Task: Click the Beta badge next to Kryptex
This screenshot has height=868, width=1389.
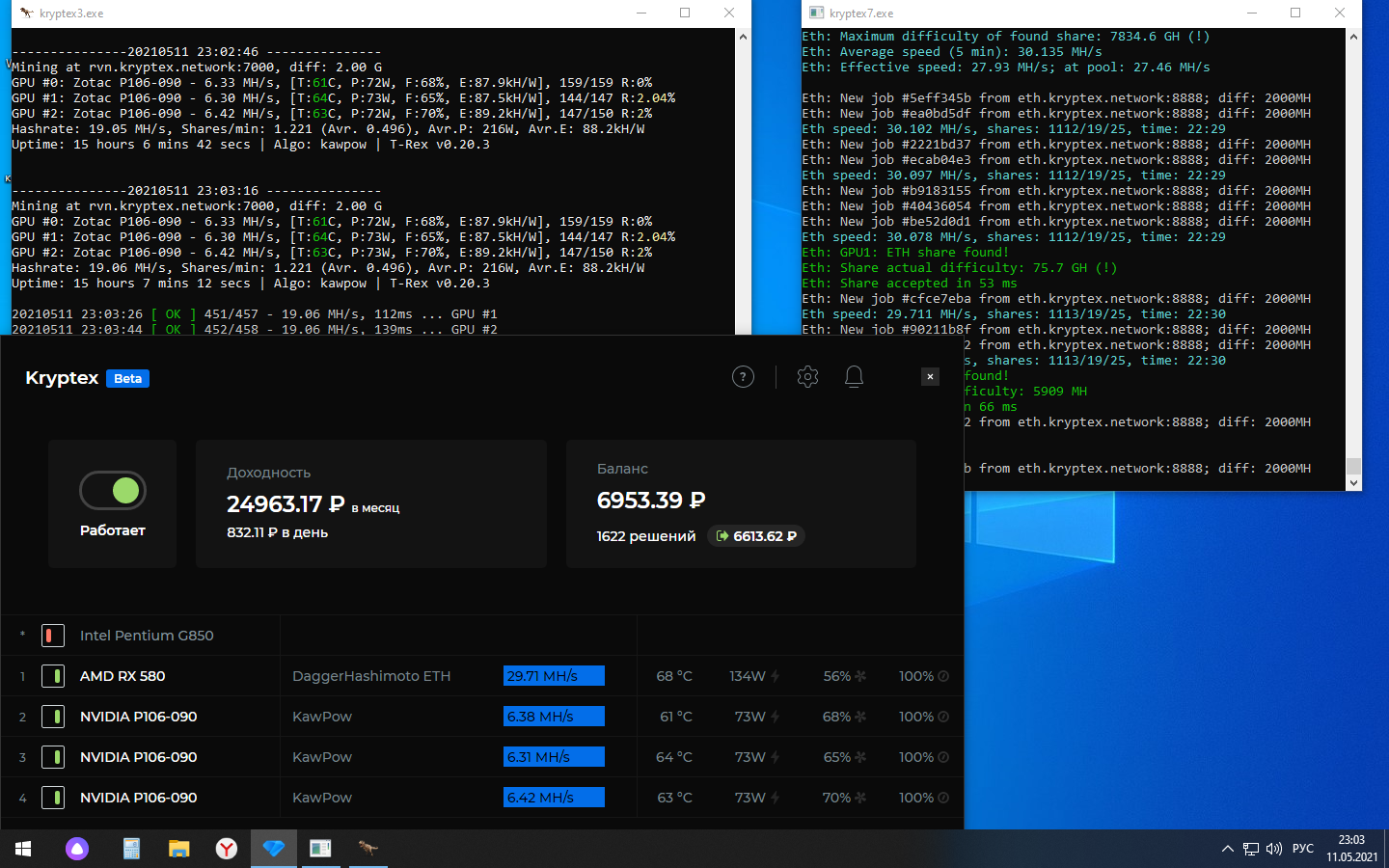Action: tap(127, 378)
